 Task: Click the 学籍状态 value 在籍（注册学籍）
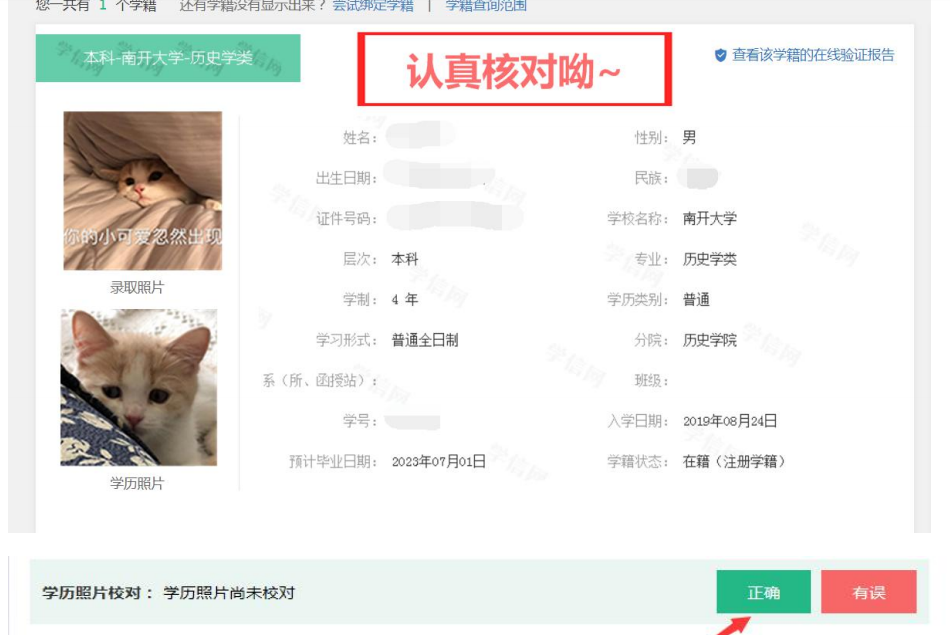tap(734, 462)
